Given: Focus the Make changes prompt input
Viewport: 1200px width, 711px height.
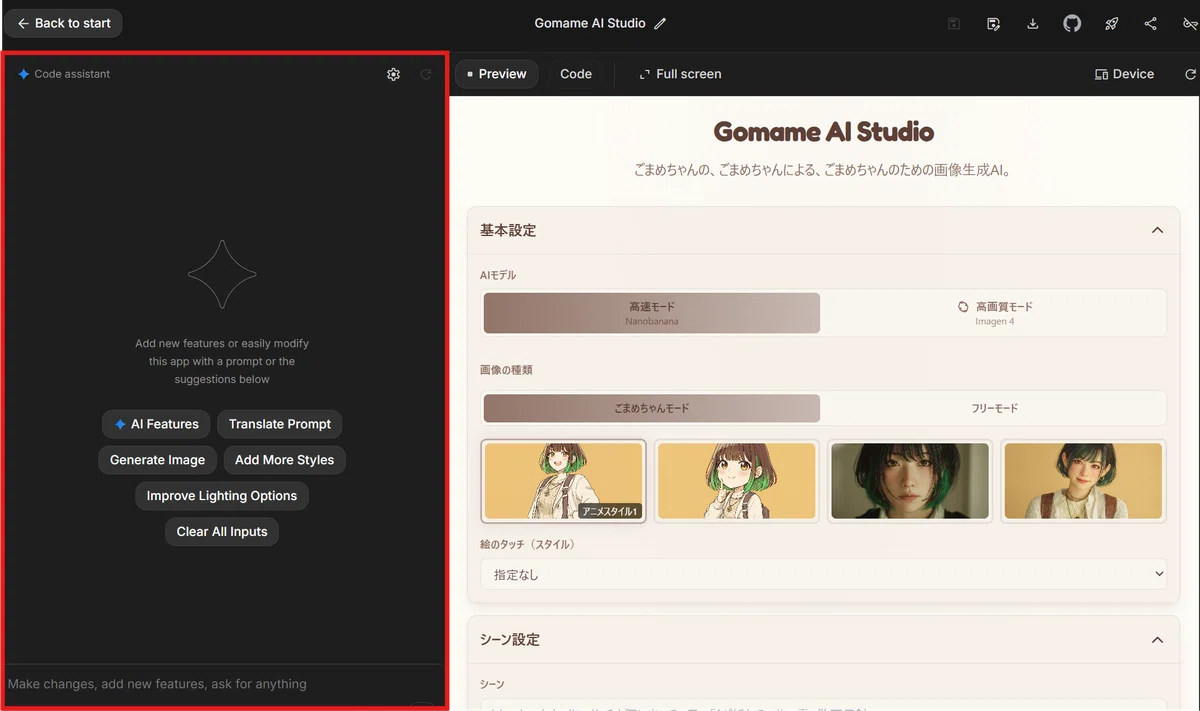Looking at the screenshot, I should [224, 684].
